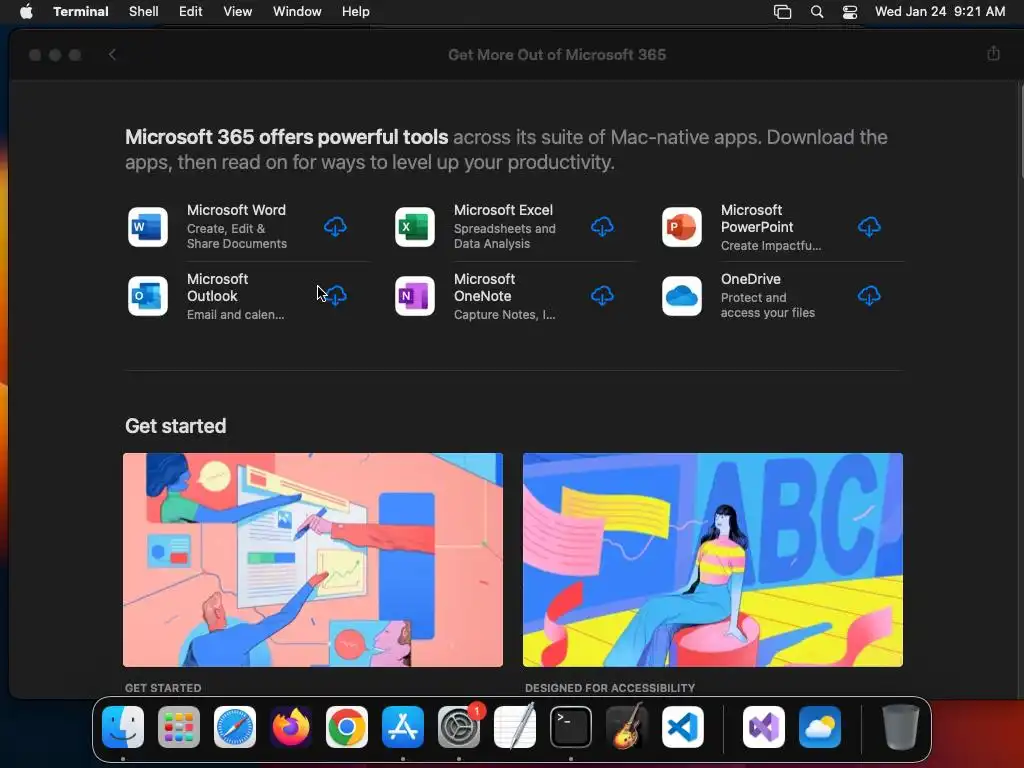Launch GarageBand from the Dock

626,727
